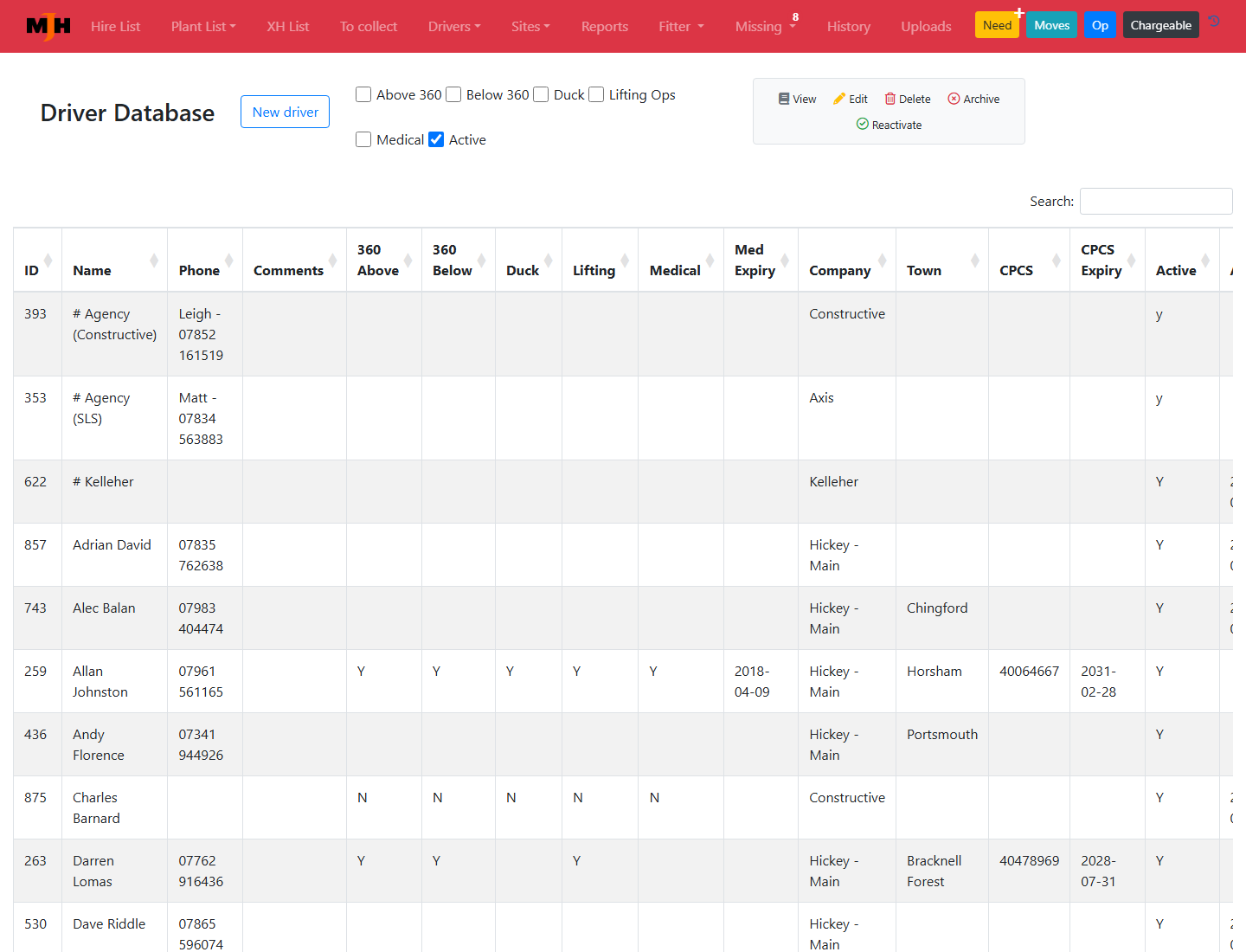This screenshot has height=952, width=1246.
Task: Click the New driver button
Action: (x=286, y=112)
